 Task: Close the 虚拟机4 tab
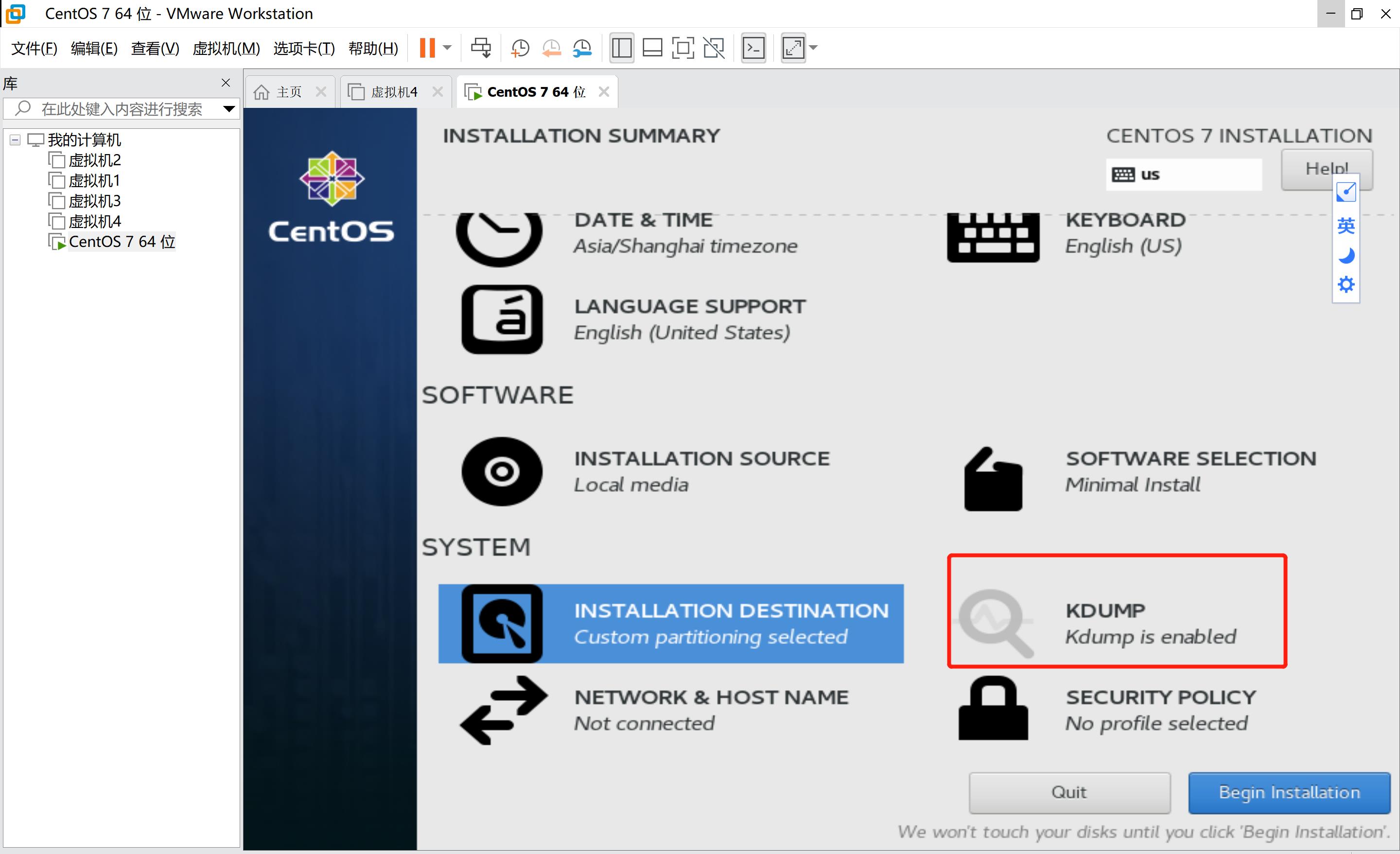437,91
